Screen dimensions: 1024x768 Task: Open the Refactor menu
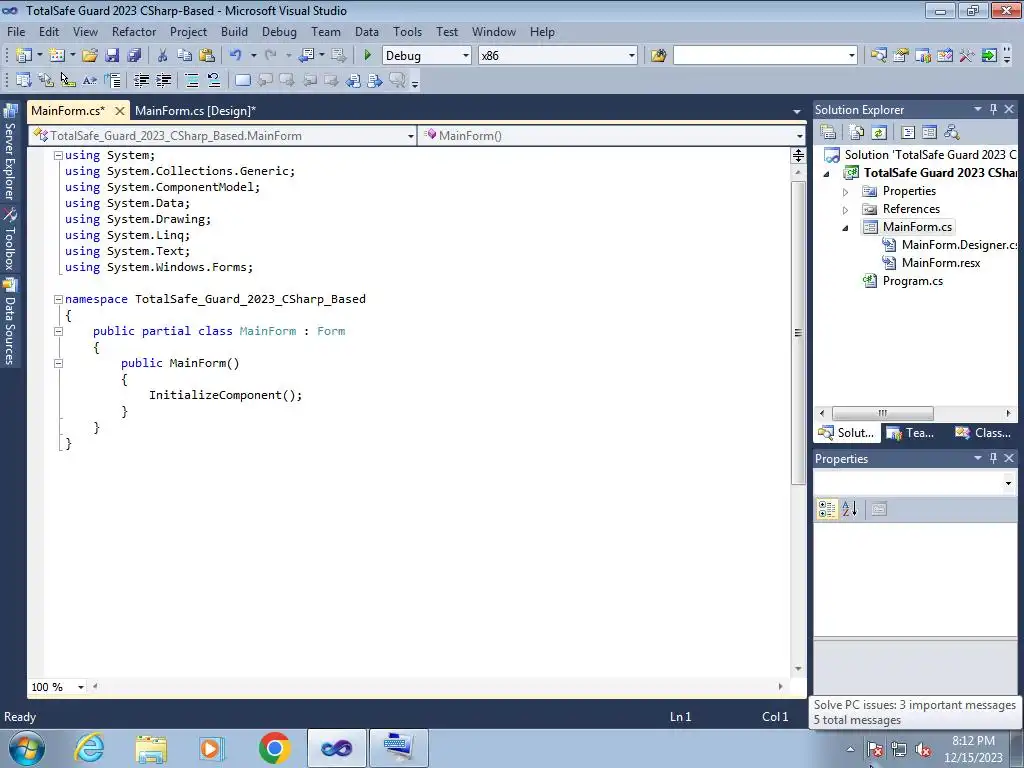[134, 31]
